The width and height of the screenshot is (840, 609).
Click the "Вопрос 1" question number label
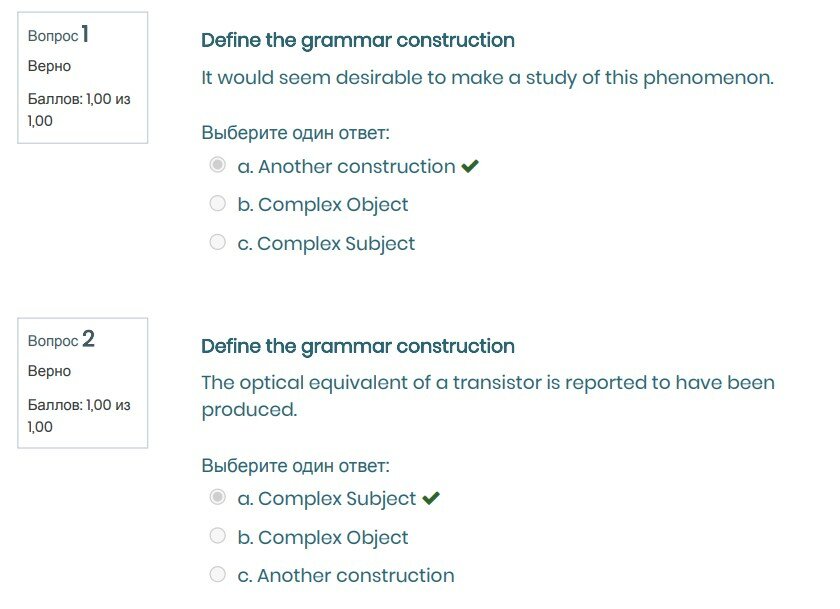click(59, 35)
